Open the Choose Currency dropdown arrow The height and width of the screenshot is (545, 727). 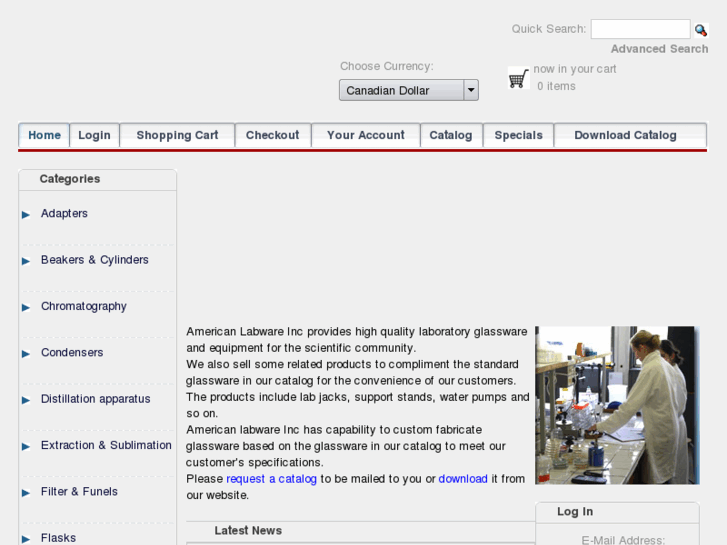[471, 90]
